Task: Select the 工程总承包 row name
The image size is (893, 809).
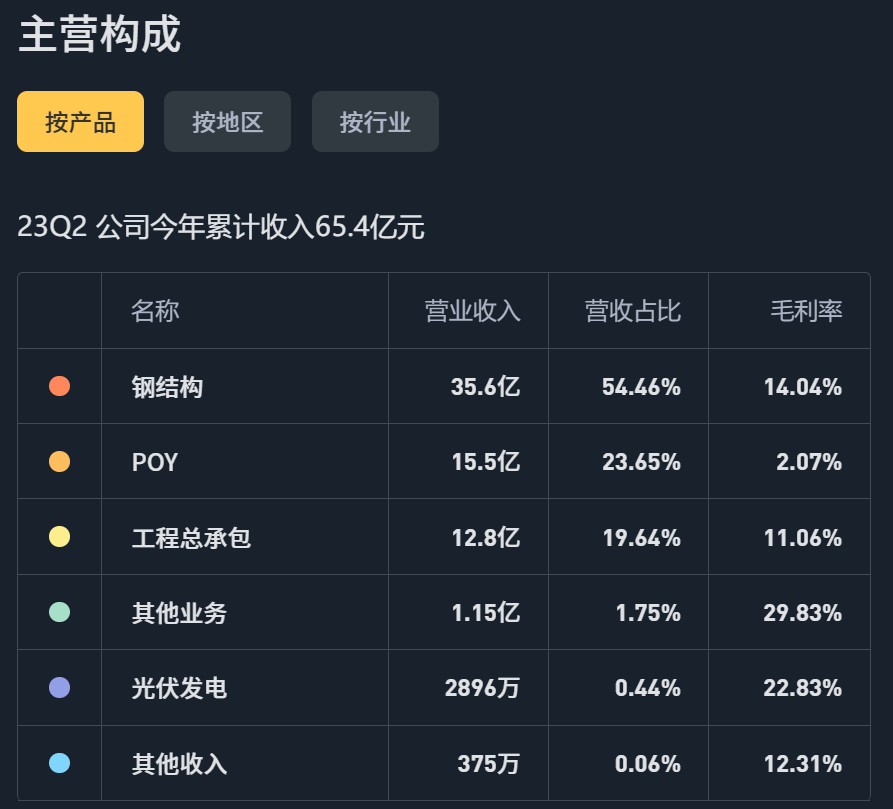Action: [x=191, y=538]
